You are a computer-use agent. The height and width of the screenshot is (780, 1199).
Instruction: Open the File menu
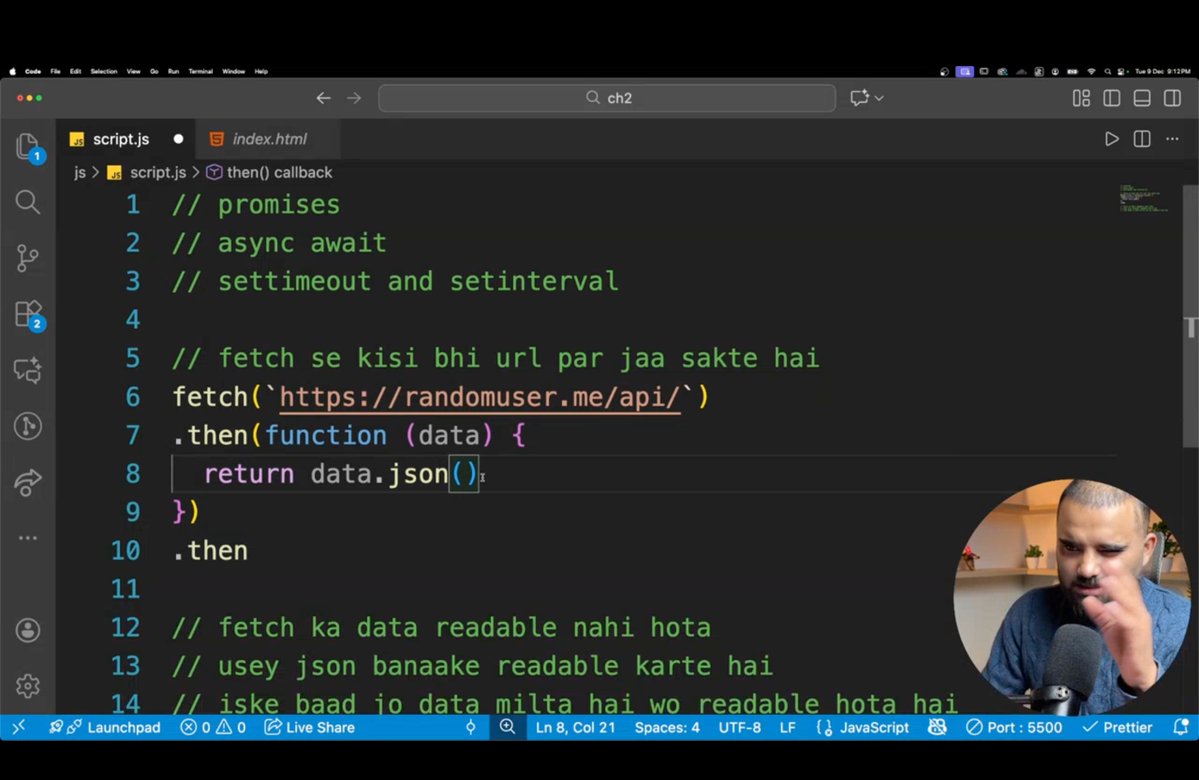[x=55, y=71]
